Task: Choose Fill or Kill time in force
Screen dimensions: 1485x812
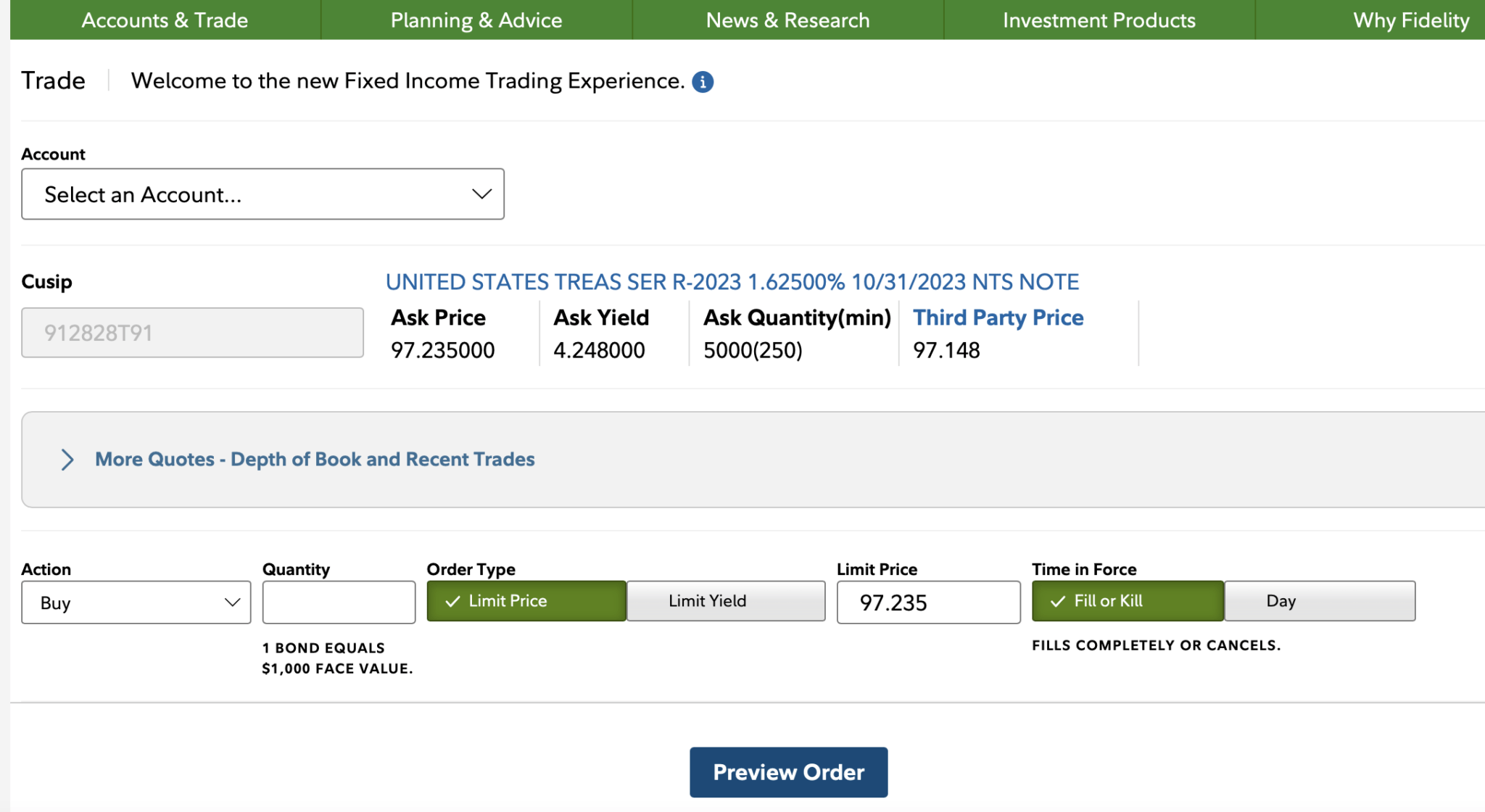Action: [1128, 601]
